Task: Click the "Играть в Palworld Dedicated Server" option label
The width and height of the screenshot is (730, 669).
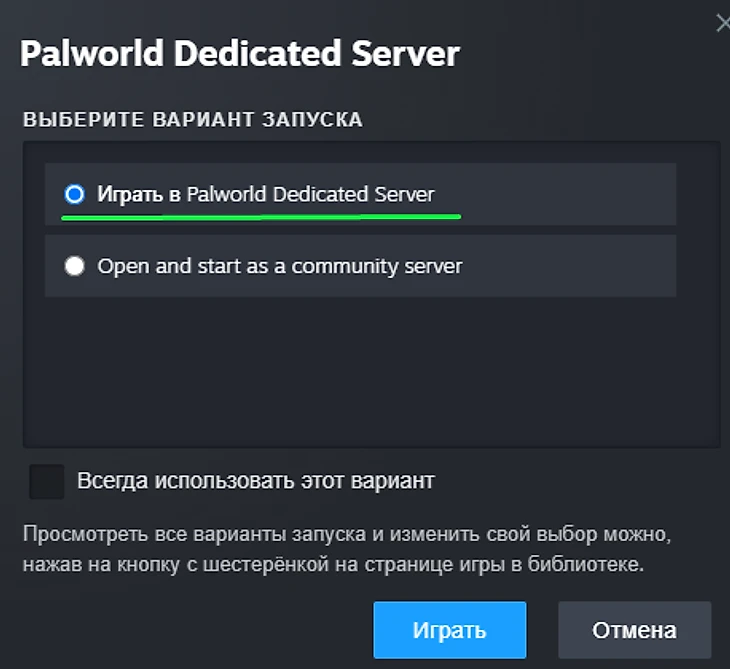Action: [266, 194]
